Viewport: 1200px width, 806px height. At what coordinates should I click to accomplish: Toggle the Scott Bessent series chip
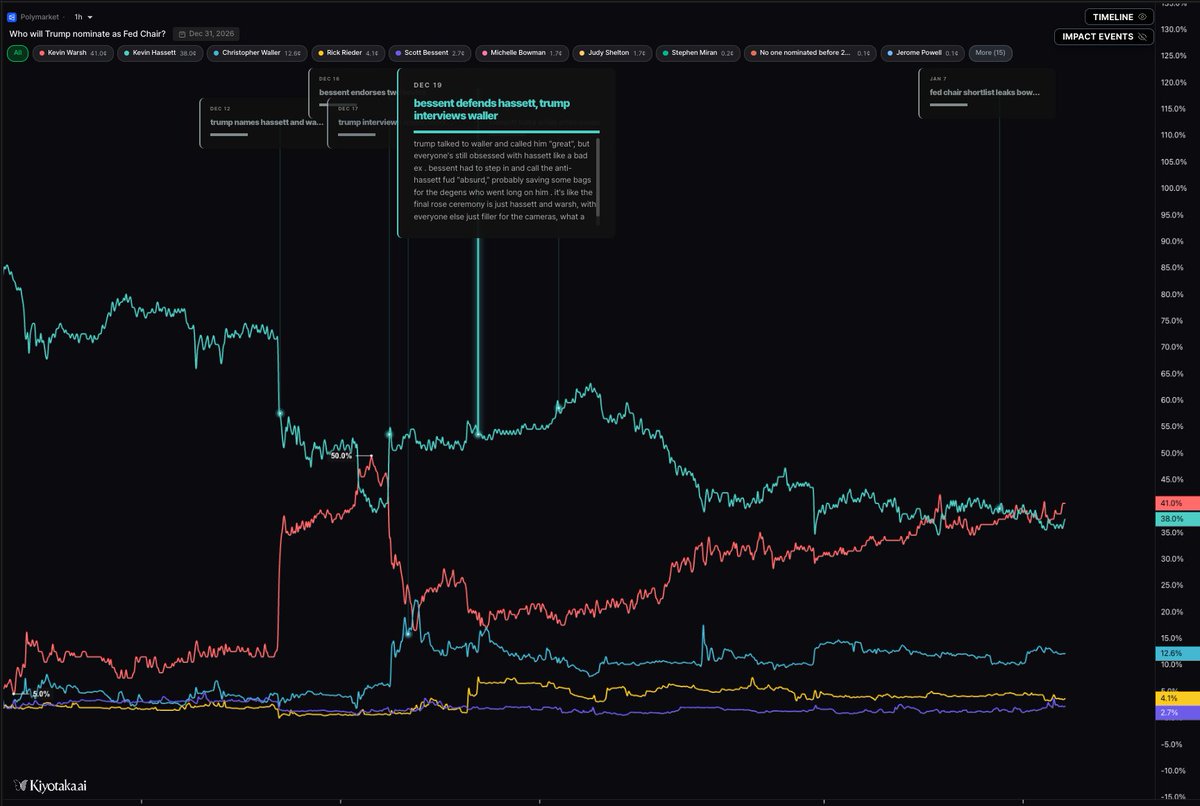[430, 52]
